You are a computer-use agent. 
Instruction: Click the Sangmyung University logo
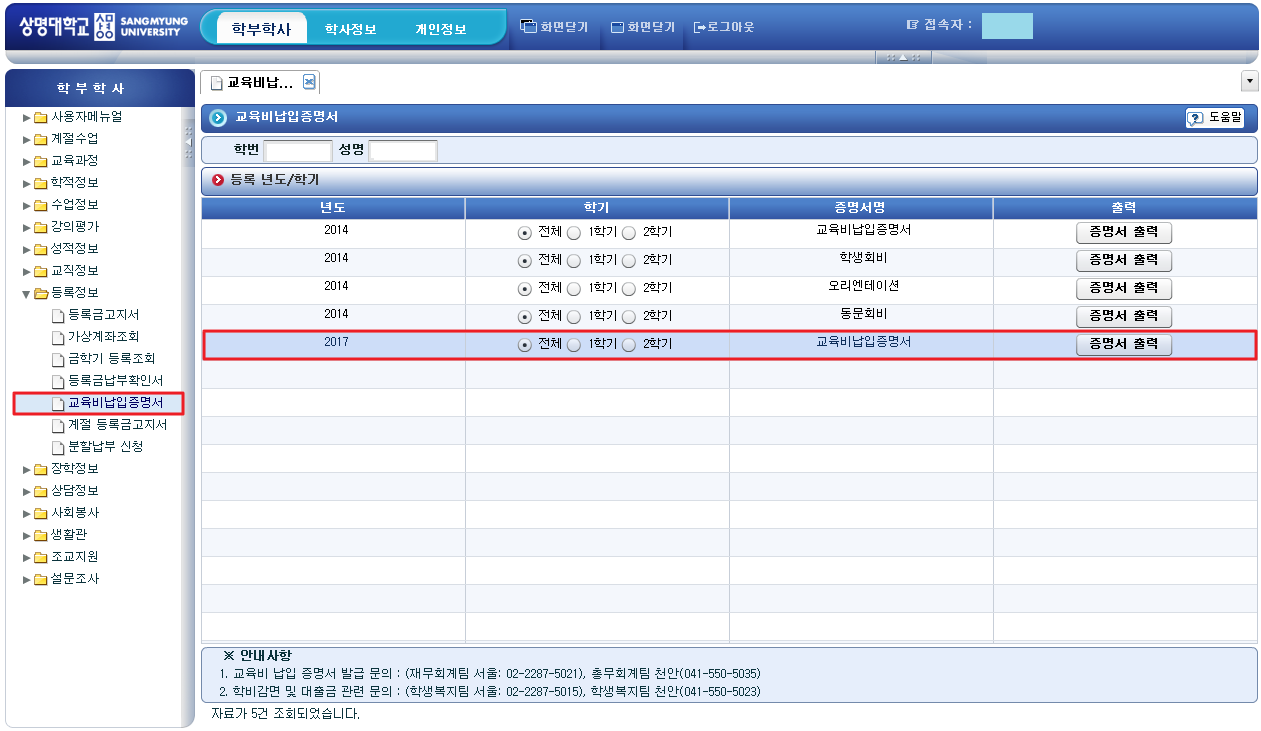point(98,26)
